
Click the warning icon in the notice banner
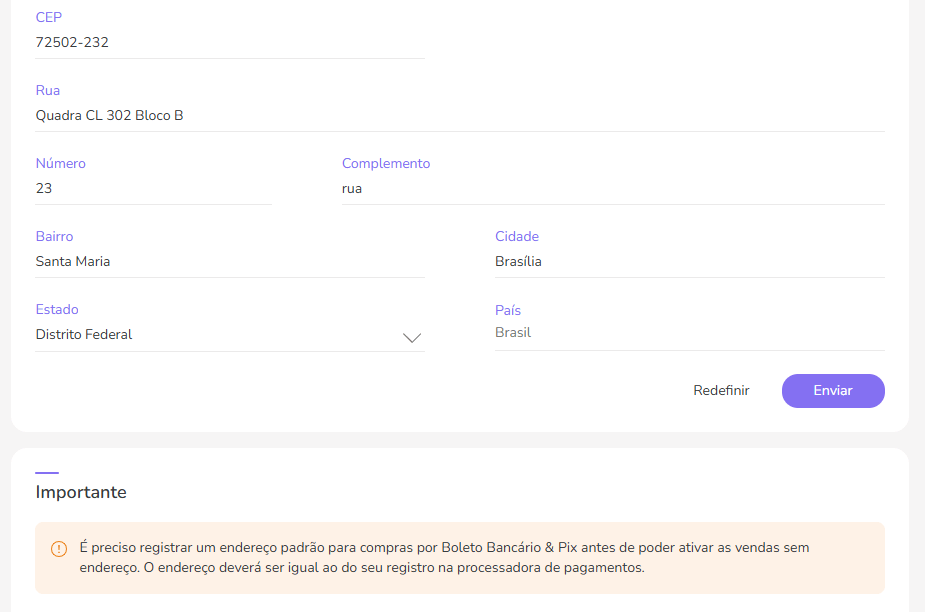pos(58,547)
